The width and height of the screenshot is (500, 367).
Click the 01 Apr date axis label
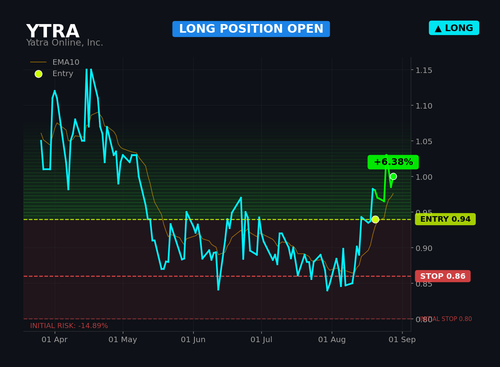pyautogui.click(x=54, y=340)
